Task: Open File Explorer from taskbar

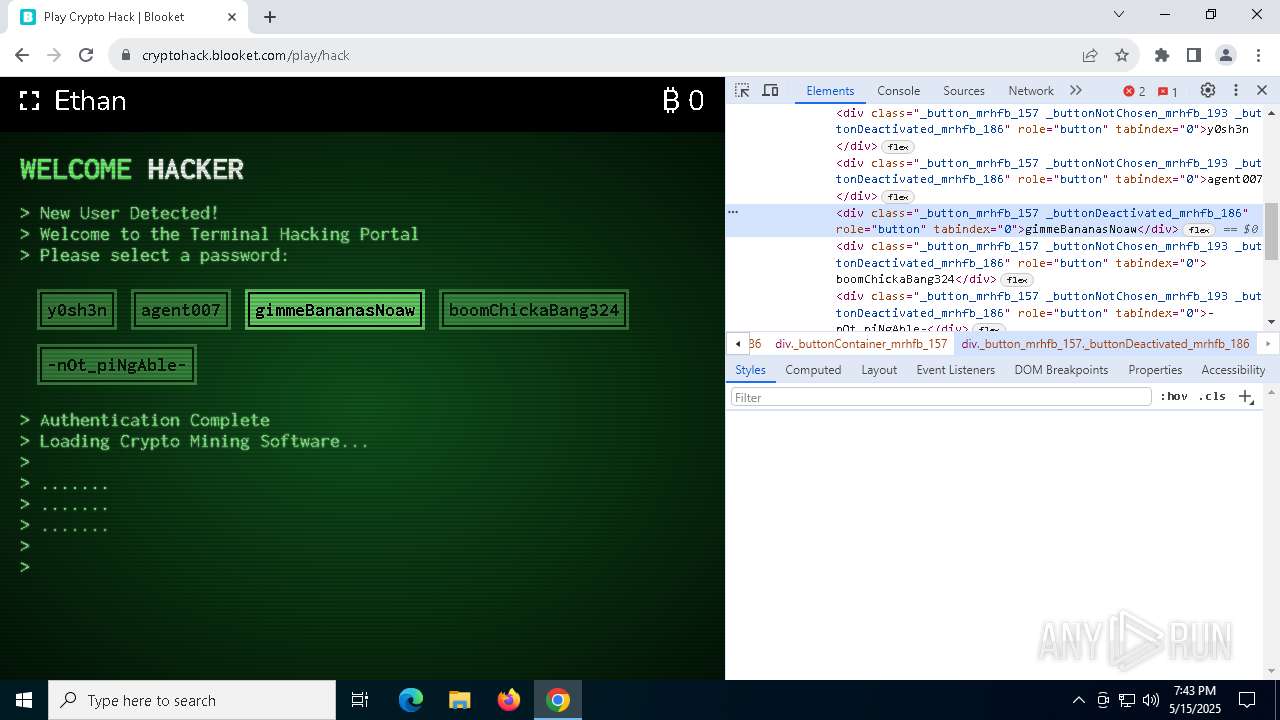Action: point(459,700)
